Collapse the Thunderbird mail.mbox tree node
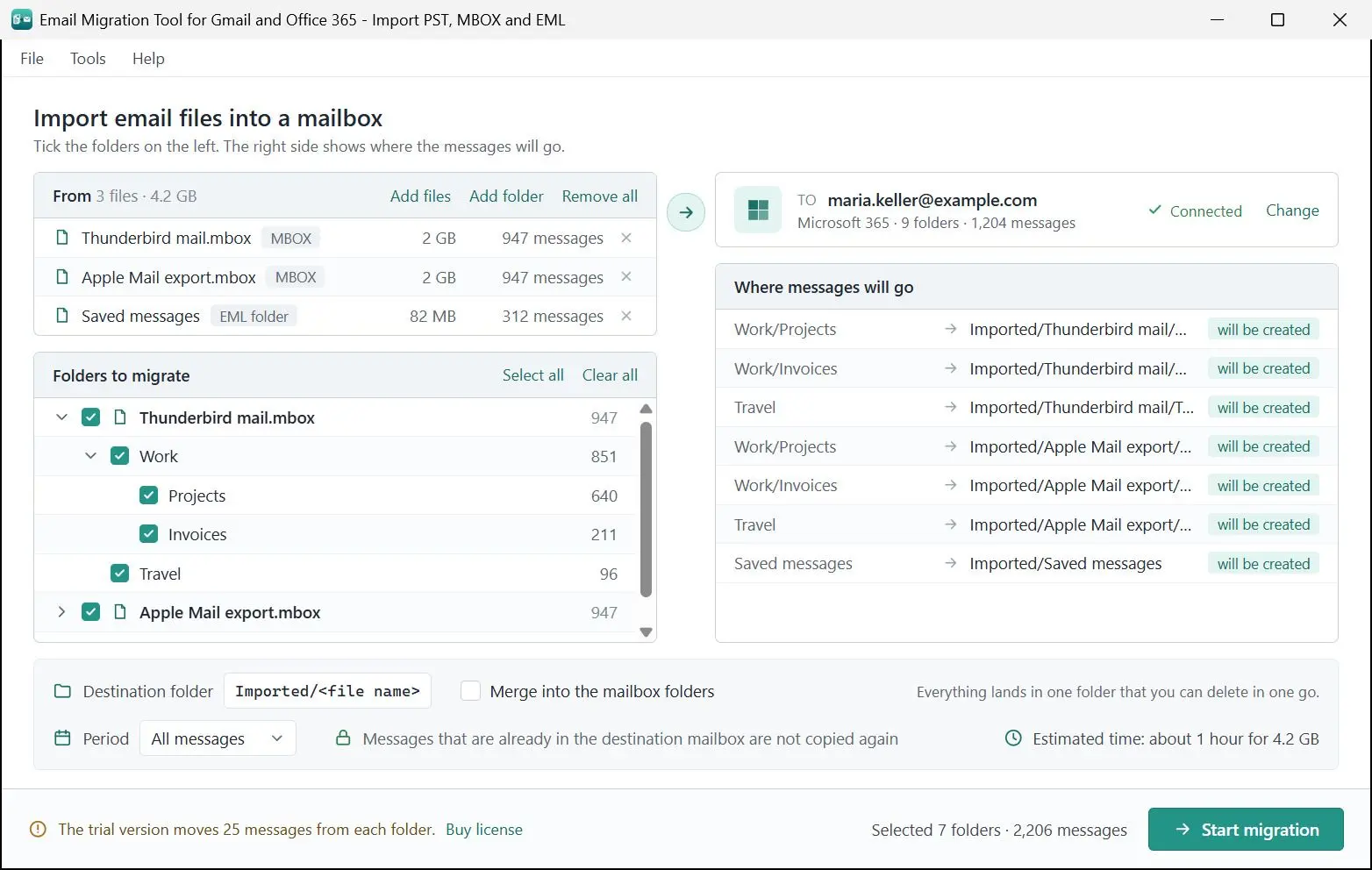1372x870 pixels. click(61, 417)
